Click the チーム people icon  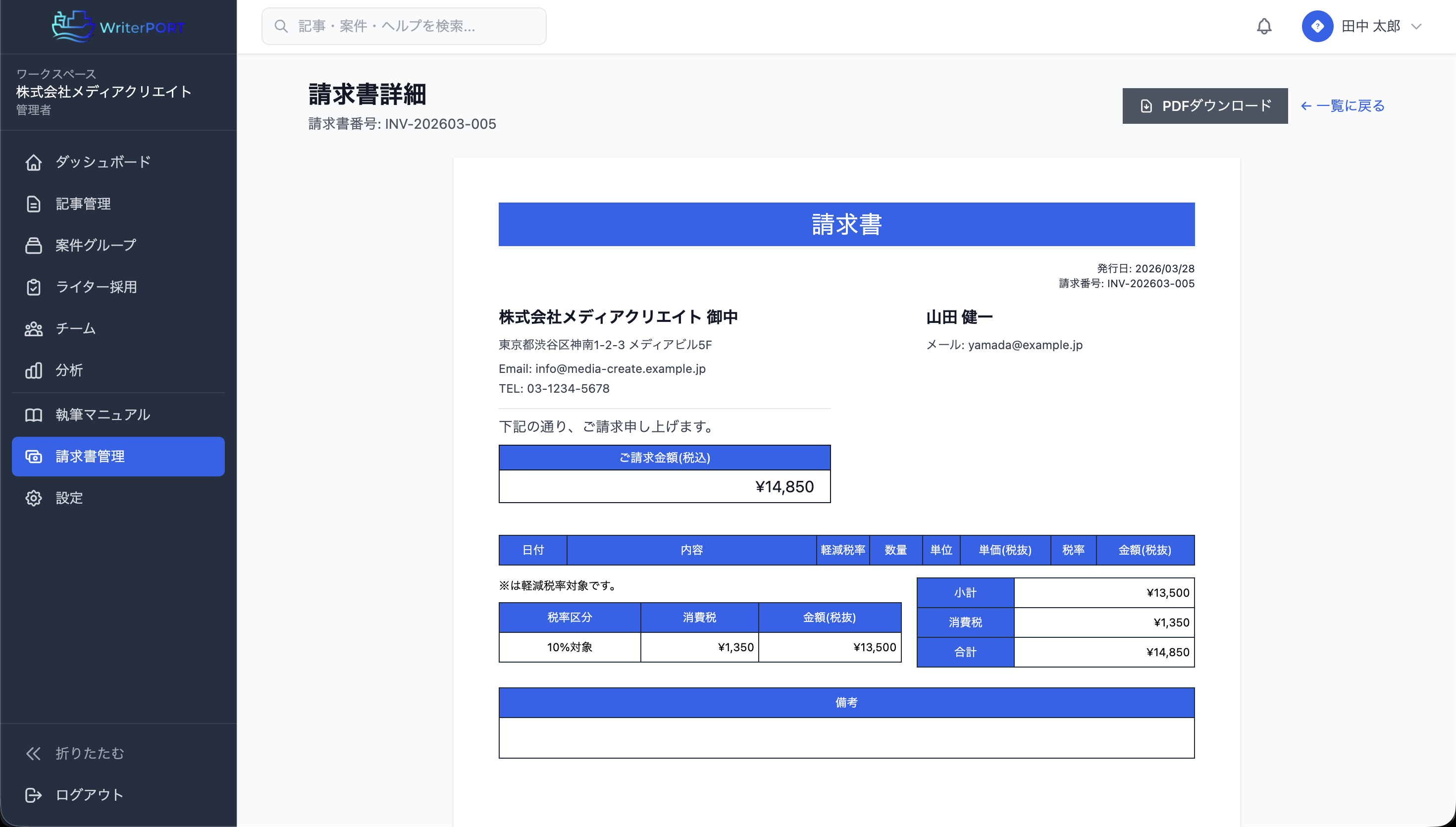click(x=34, y=329)
